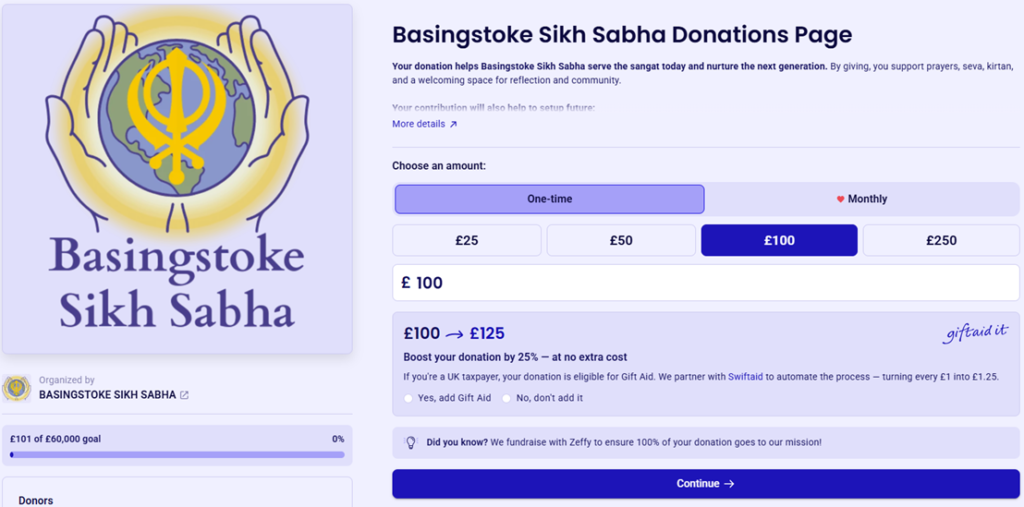Click the custom donation amount input field

coord(705,283)
